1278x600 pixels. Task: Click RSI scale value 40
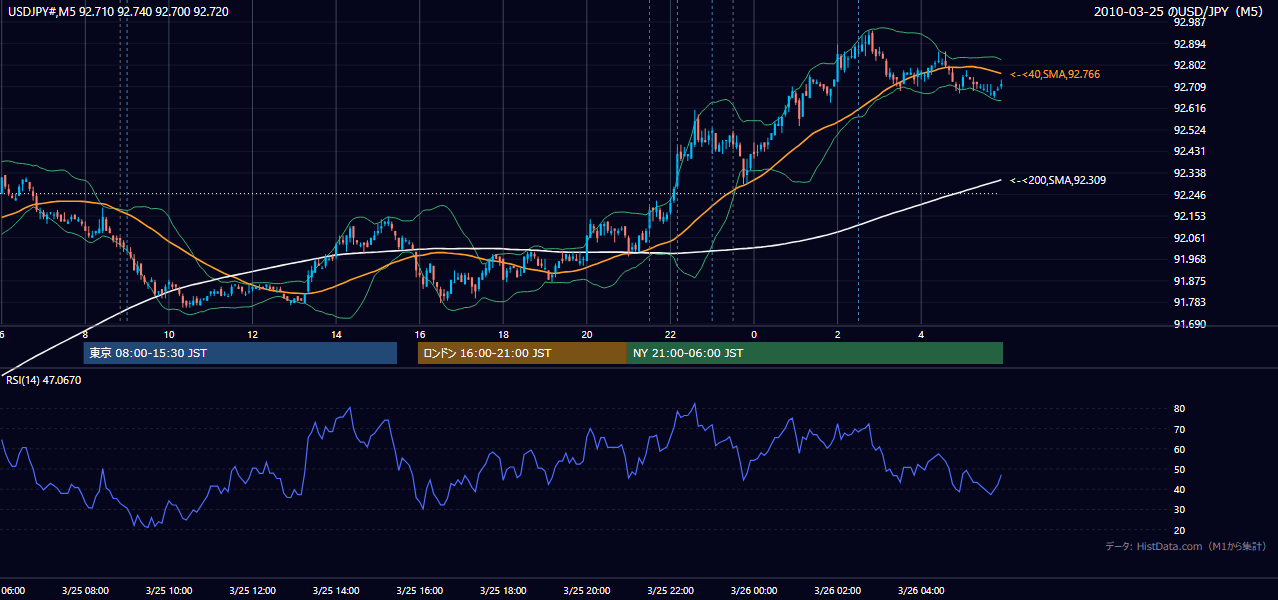(1179, 489)
